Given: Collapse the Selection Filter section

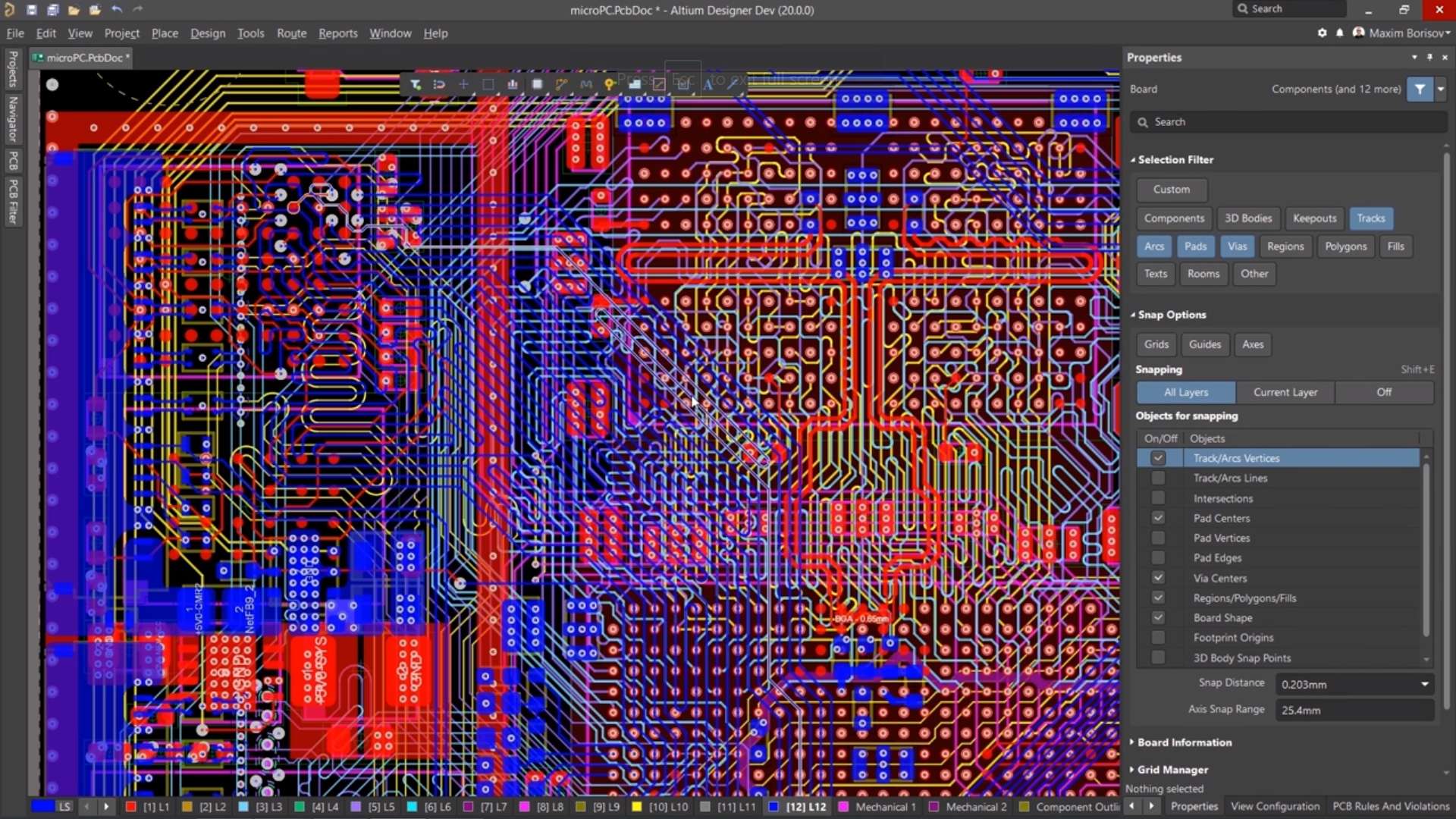Looking at the screenshot, I should coord(1133,160).
